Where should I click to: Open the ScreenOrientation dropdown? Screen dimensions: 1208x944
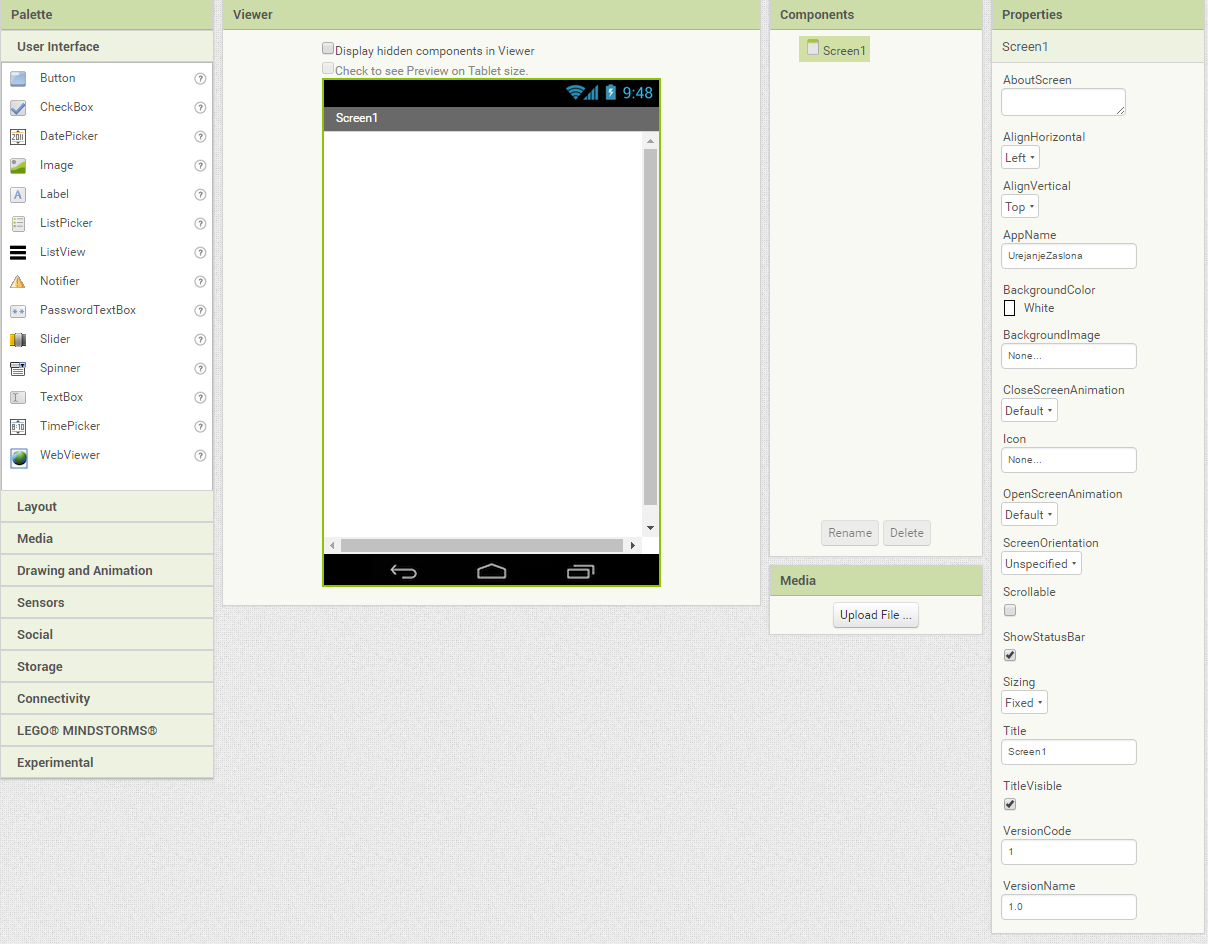coord(1041,564)
